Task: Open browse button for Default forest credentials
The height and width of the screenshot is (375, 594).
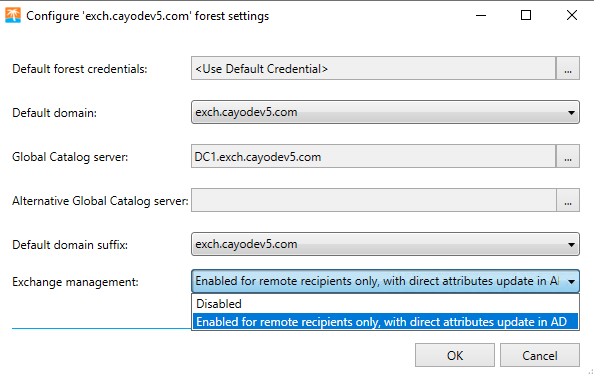Action: tap(567, 68)
